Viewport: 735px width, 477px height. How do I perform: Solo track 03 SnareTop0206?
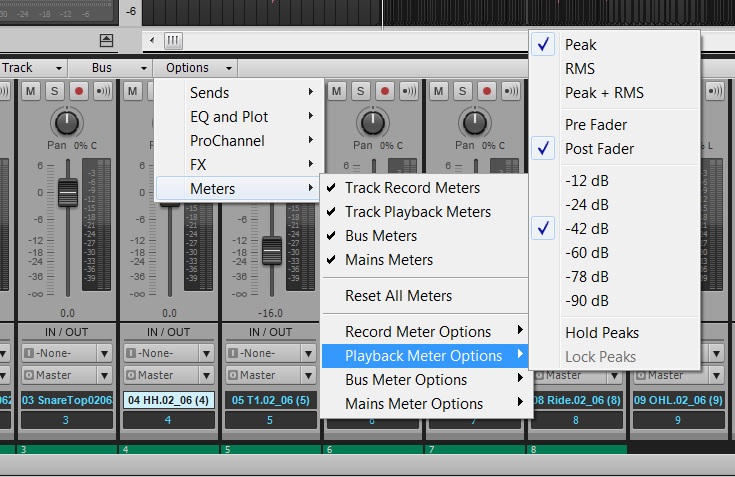point(54,91)
